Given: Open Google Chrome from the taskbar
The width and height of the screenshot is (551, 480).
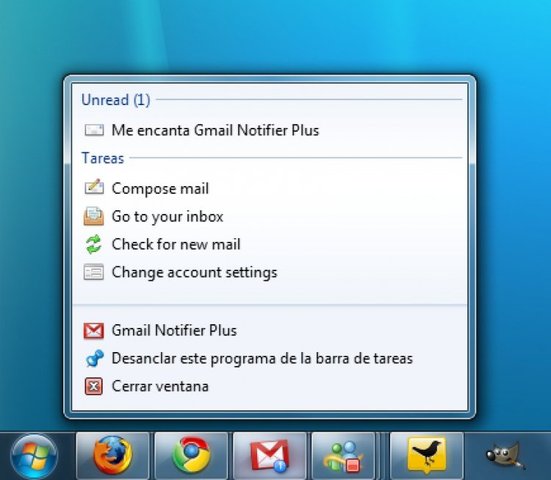Looking at the screenshot, I should (191, 455).
